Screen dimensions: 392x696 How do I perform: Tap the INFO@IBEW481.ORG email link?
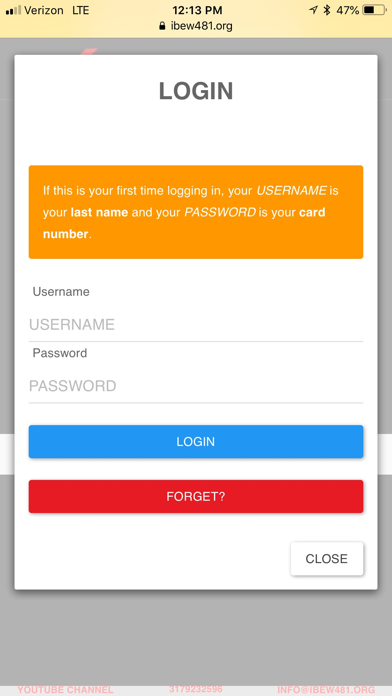click(326, 690)
